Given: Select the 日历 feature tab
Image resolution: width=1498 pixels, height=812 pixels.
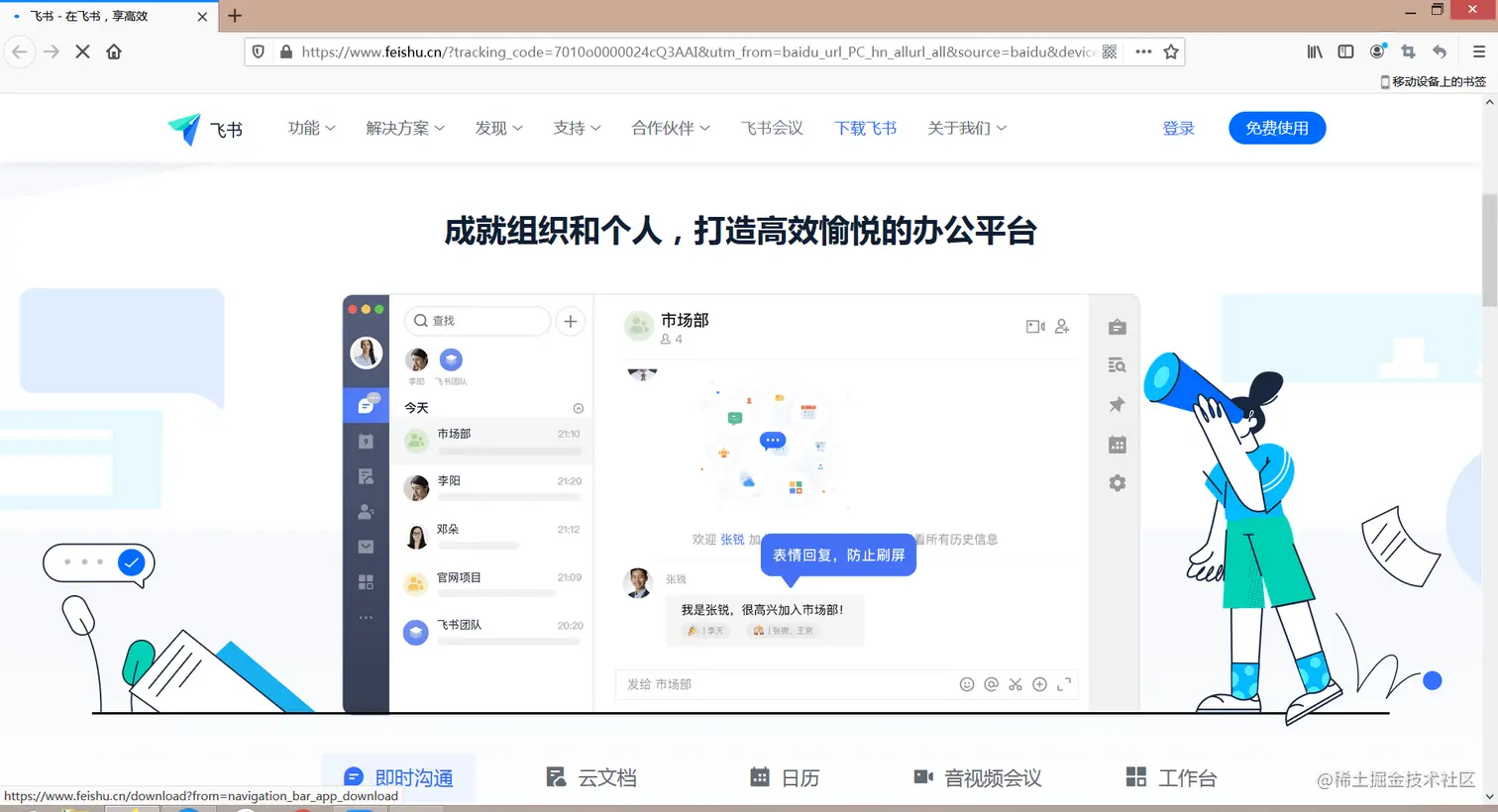Looking at the screenshot, I should pyautogui.click(x=785, y=778).
